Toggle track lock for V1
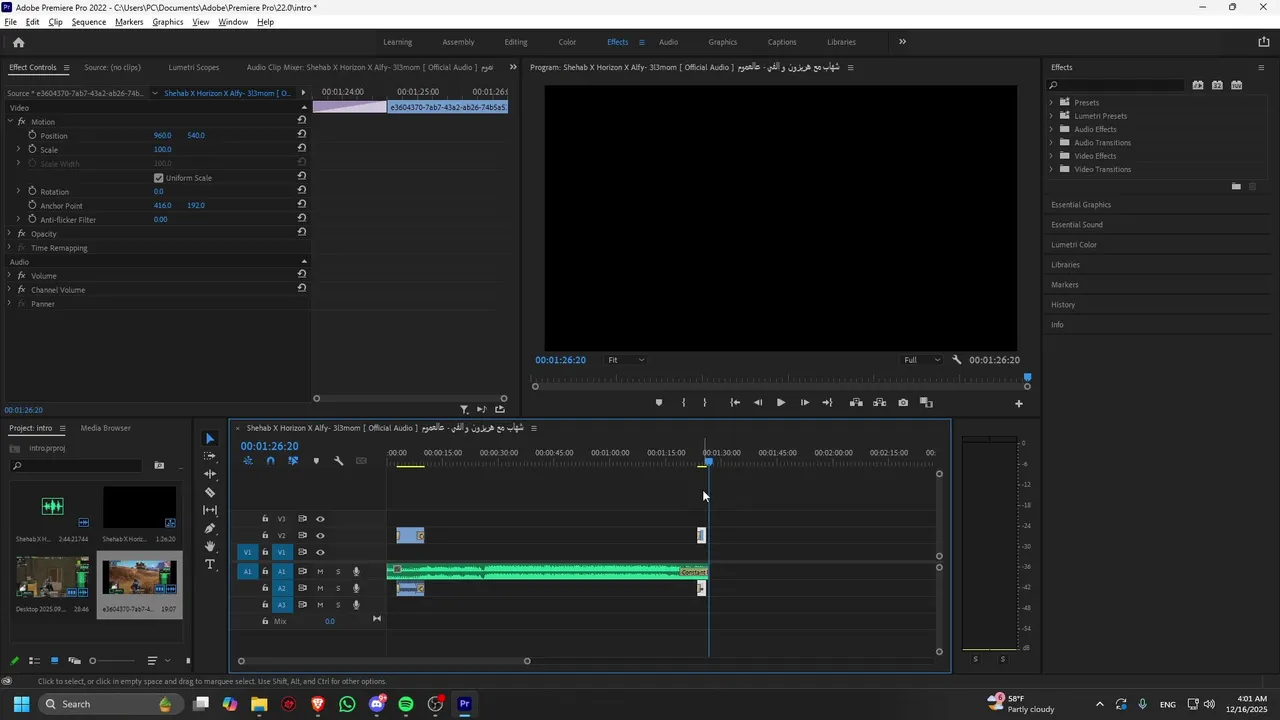 265,552
